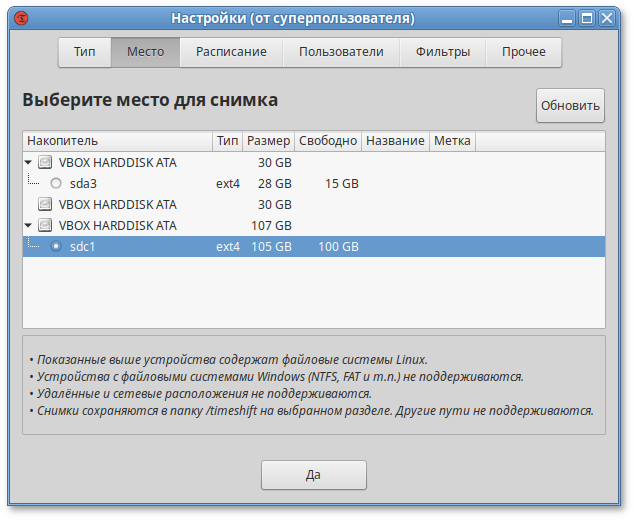634x520 pixels.
Task: Switch to the Тип tab
Action: tap(85, 52)
